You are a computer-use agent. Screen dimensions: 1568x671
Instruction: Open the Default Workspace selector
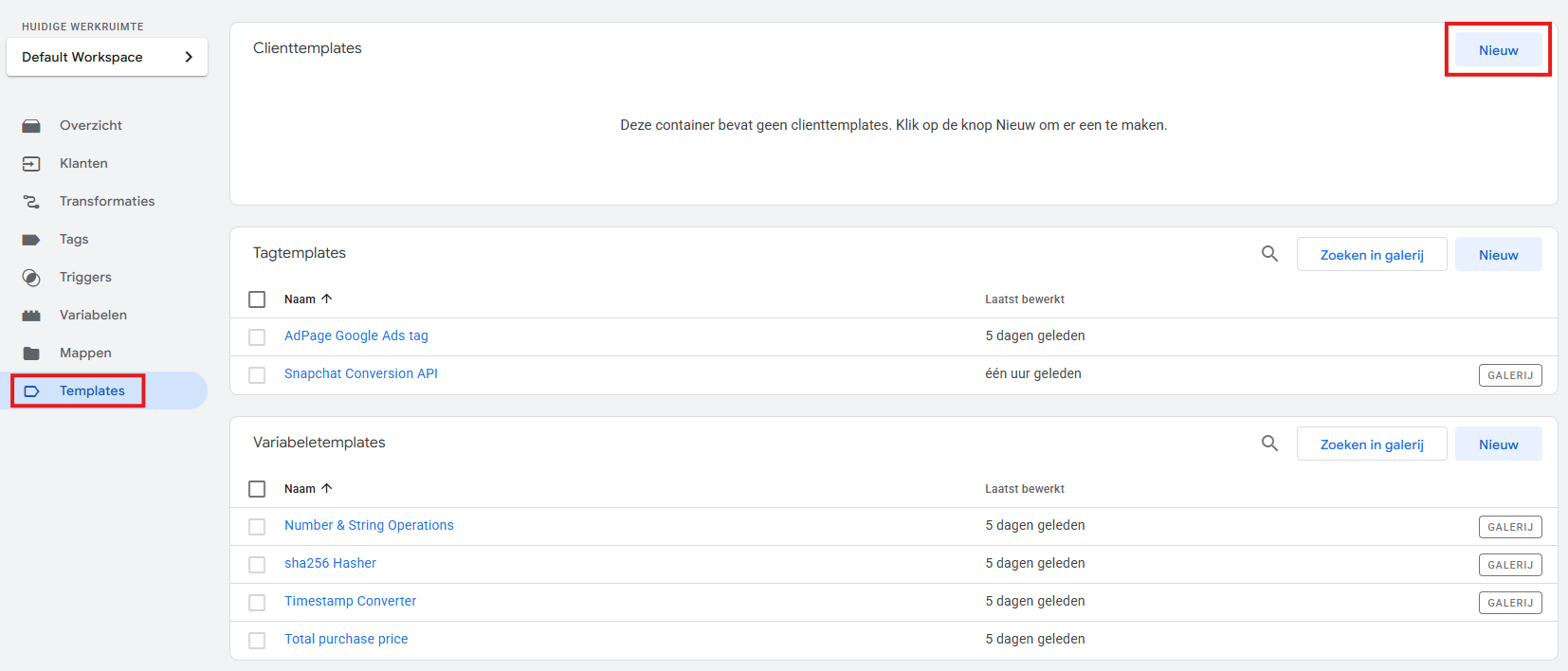107,57
